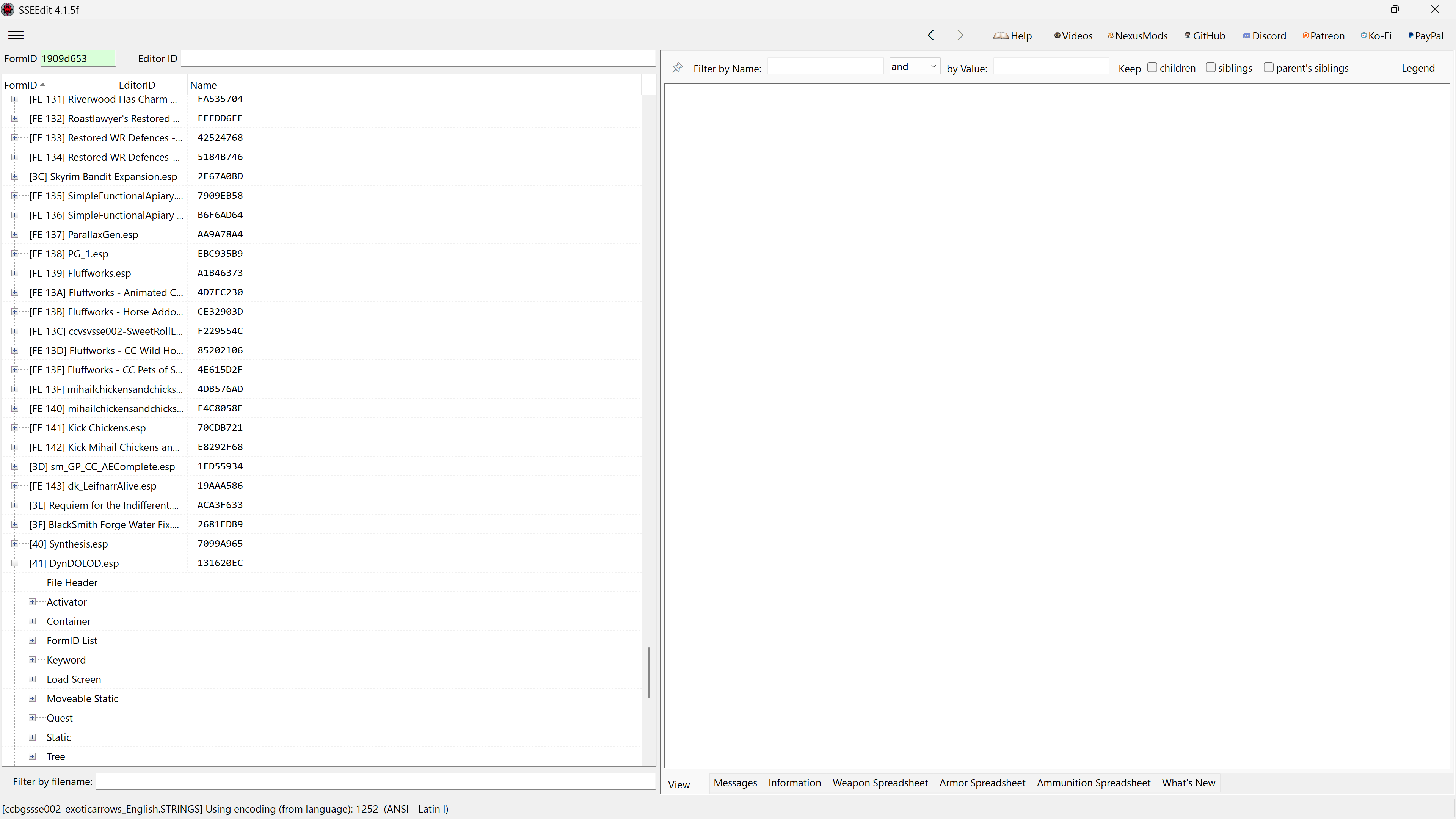Open the GitHub link
1456x819 pixels.
pyautogui.click(x=1205, y=36)
